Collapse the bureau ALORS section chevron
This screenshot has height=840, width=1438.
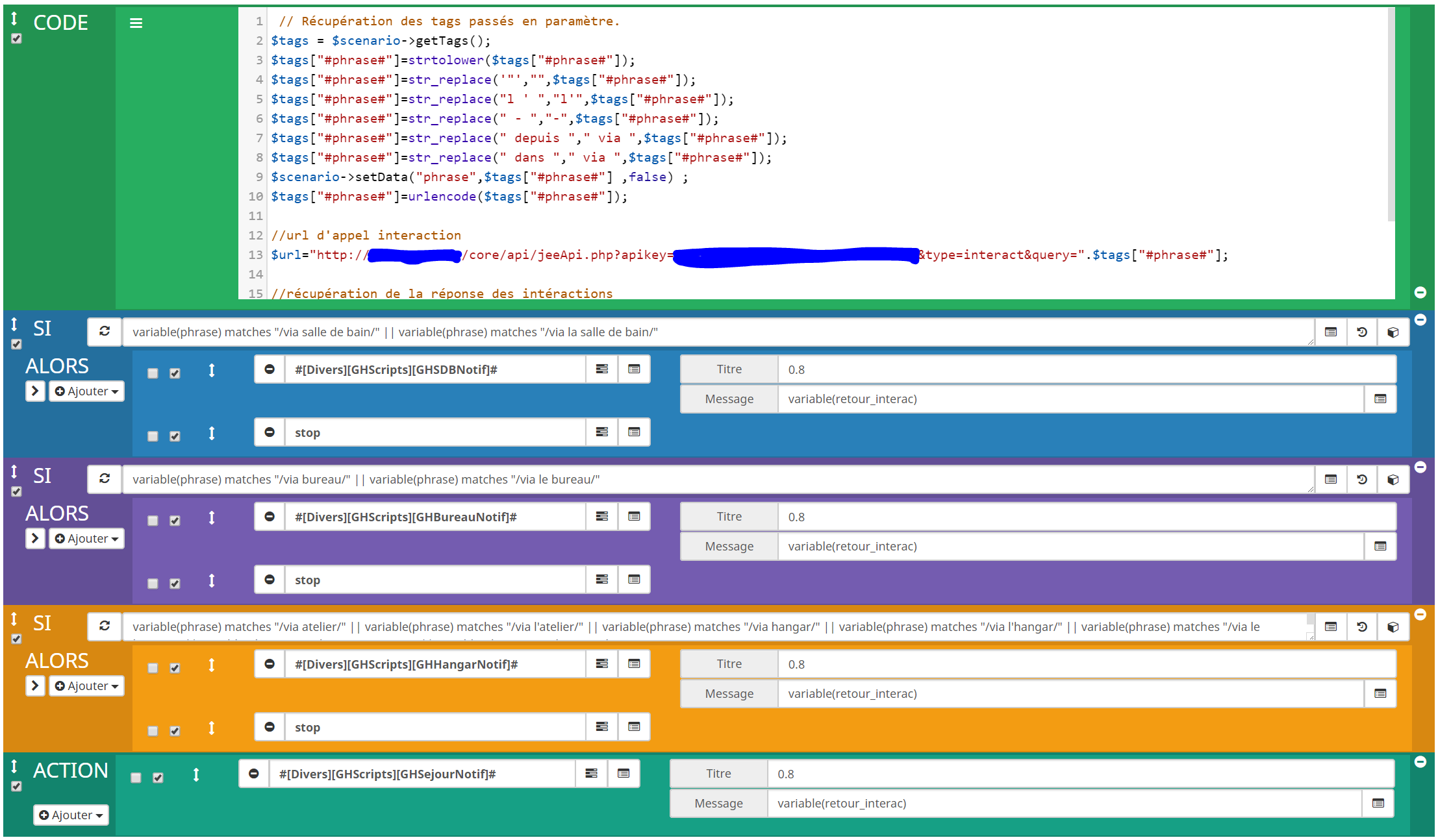tap(35, 539)
